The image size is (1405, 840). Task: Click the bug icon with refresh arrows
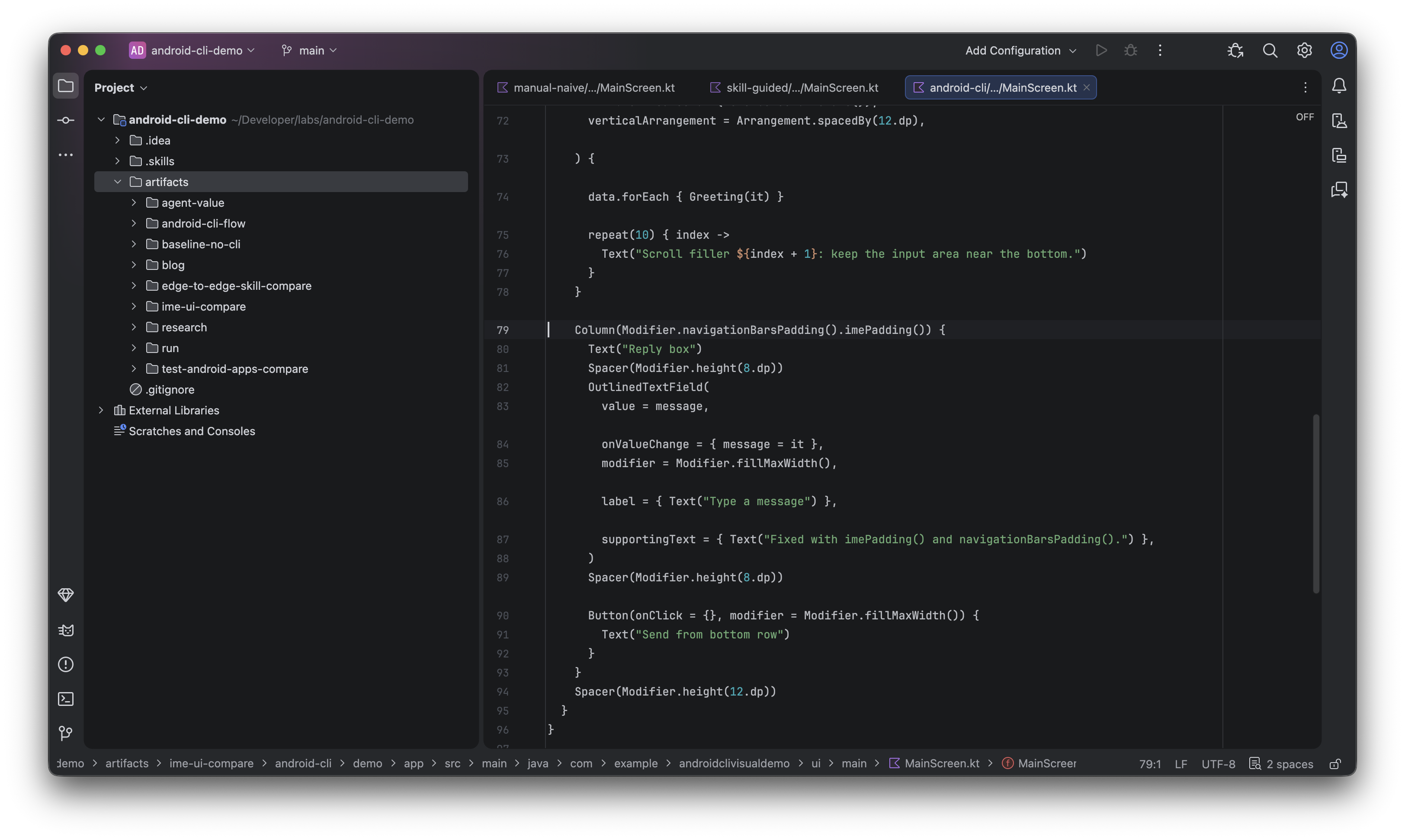[x=1235, y=50]
